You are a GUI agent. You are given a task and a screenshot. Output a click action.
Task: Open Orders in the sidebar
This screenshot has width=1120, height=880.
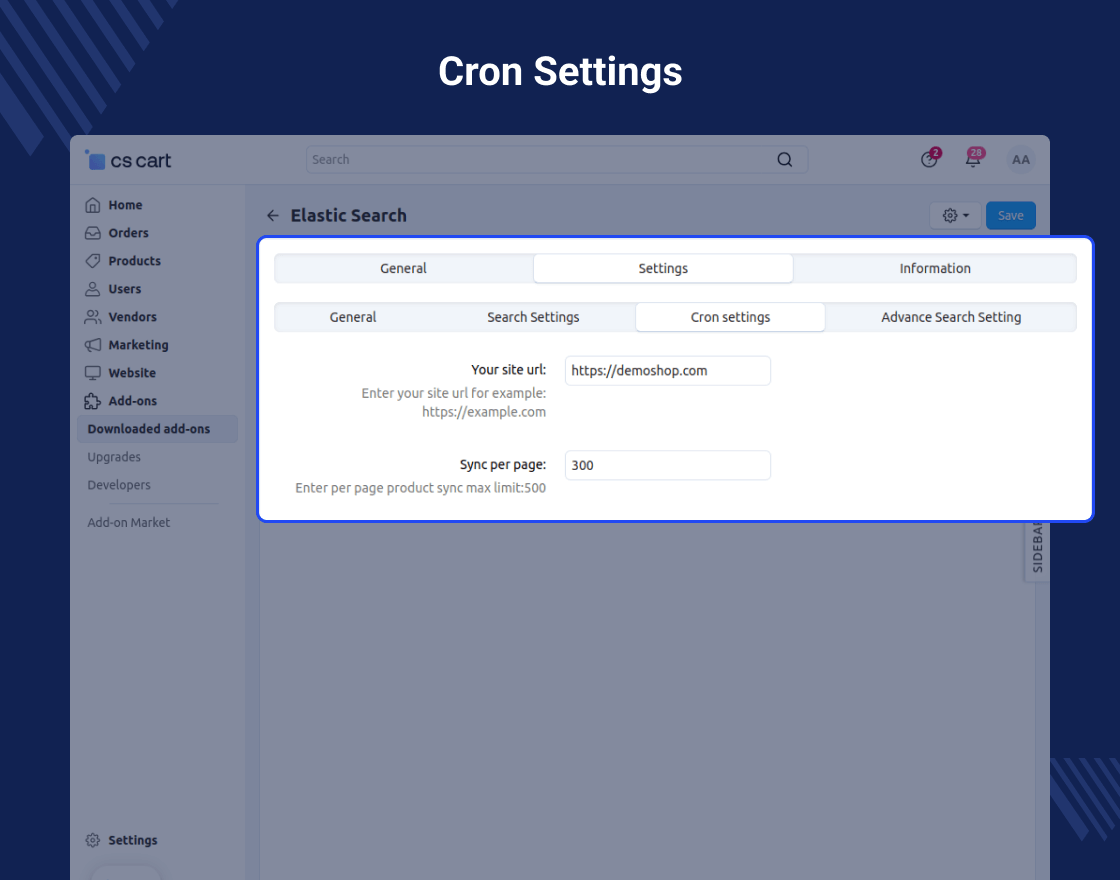point(128,233)
